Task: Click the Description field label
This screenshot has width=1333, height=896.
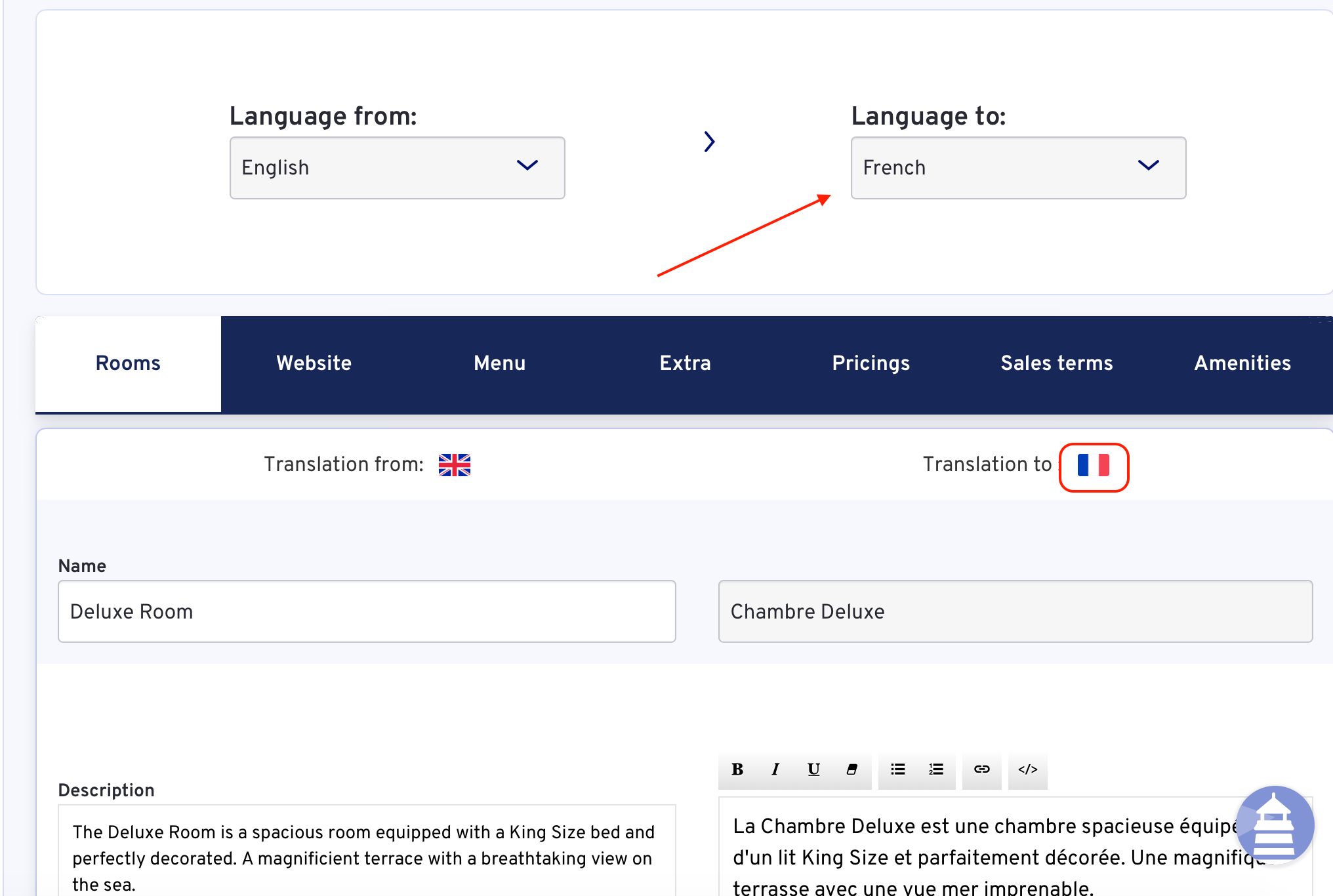Action: (106, 790)
